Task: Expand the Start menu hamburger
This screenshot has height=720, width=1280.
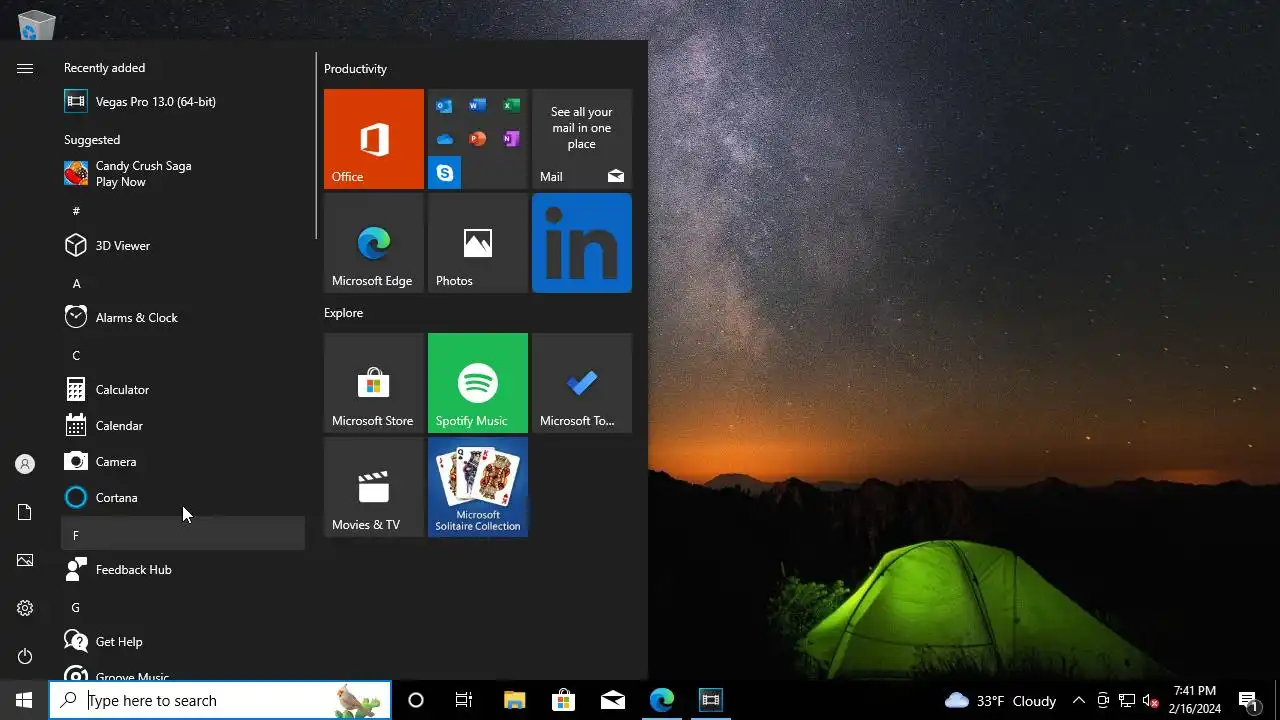Action: (x=25, y=68)
